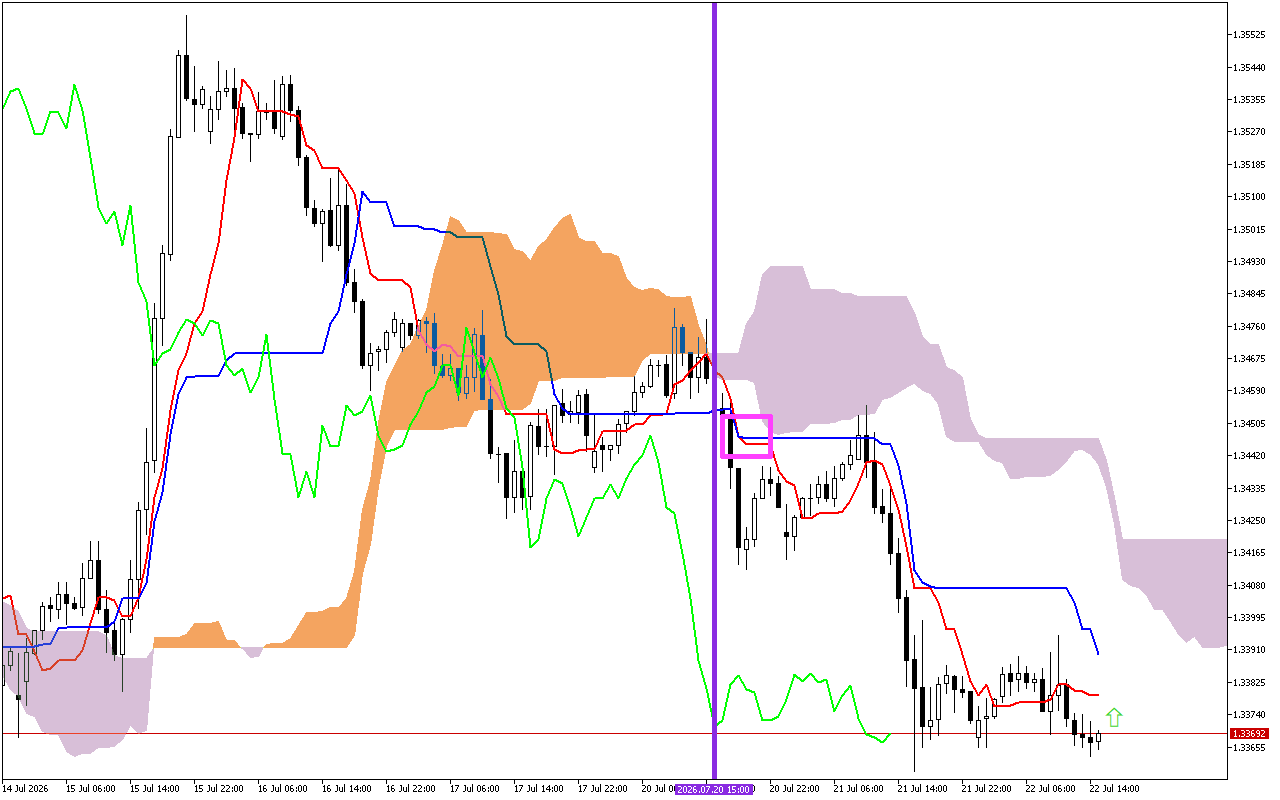Click the 1.34930 price axis label
The image size is (1280, 800).
[x=1250, y=261]
